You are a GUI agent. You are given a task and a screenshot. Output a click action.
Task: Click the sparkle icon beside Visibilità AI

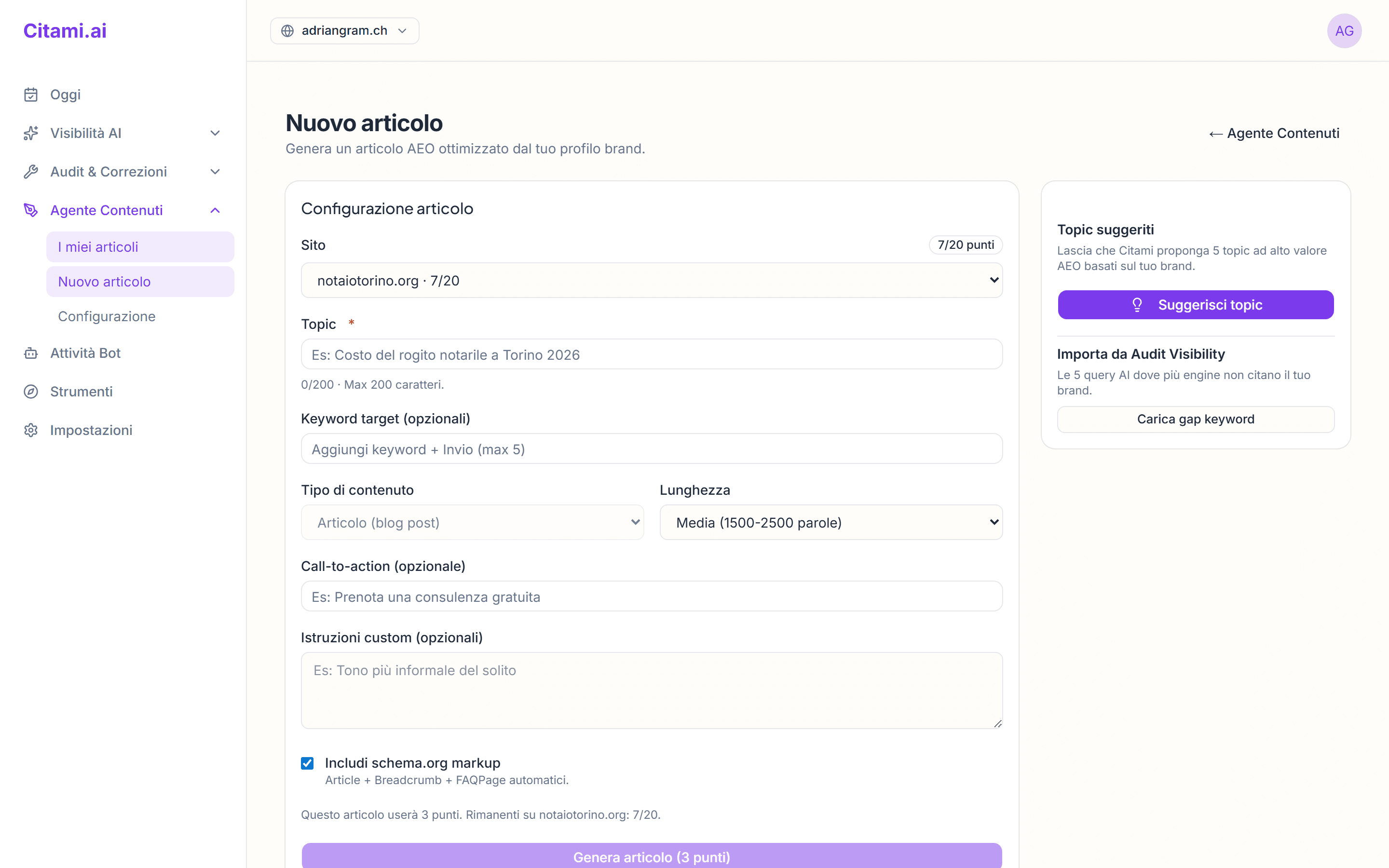(x=31, y=133)
